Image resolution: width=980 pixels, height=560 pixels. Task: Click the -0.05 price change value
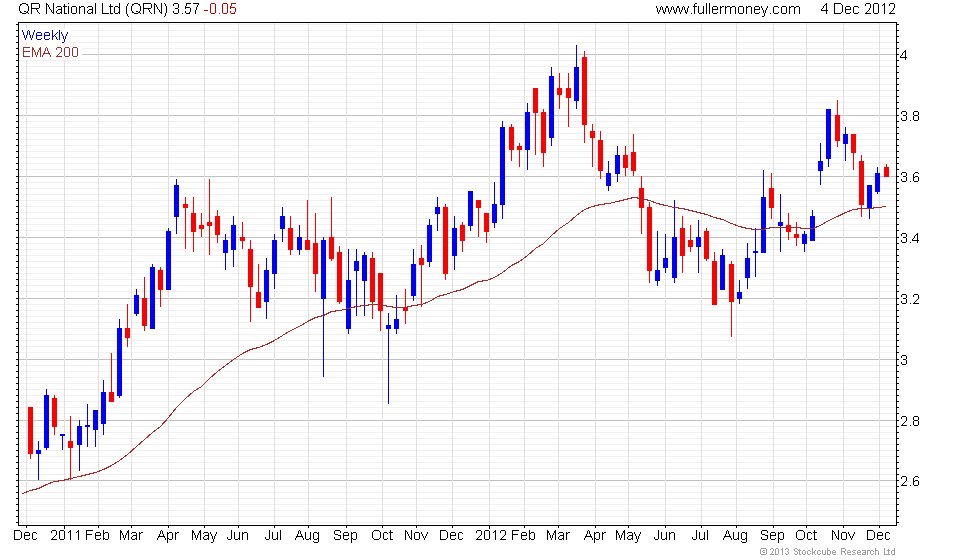pyautogui.click(x=220, y=9)
